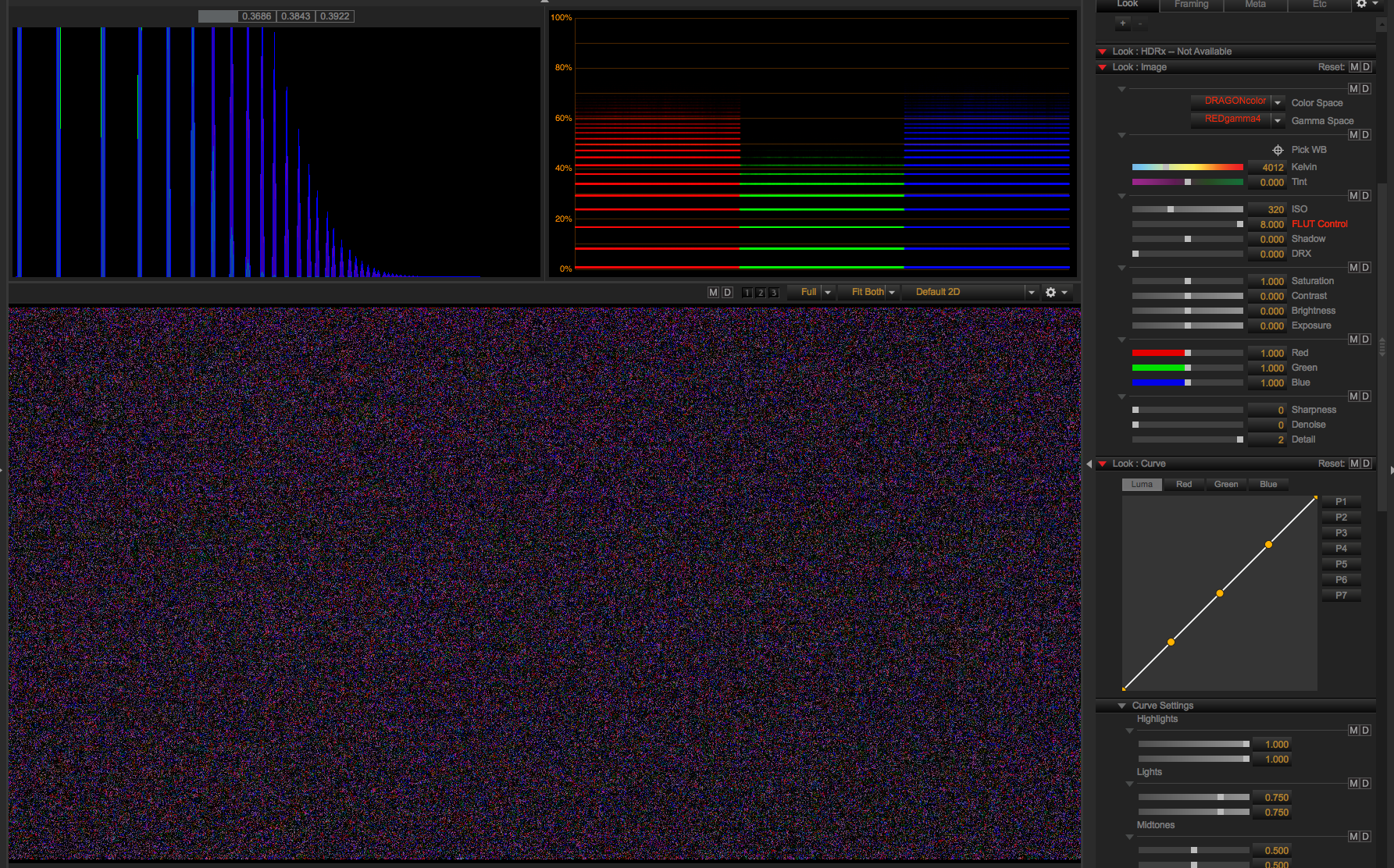The width and height of the screenshot is (1394, 868).
Task: Select viewer preset 2
Action: coord(761,293)
